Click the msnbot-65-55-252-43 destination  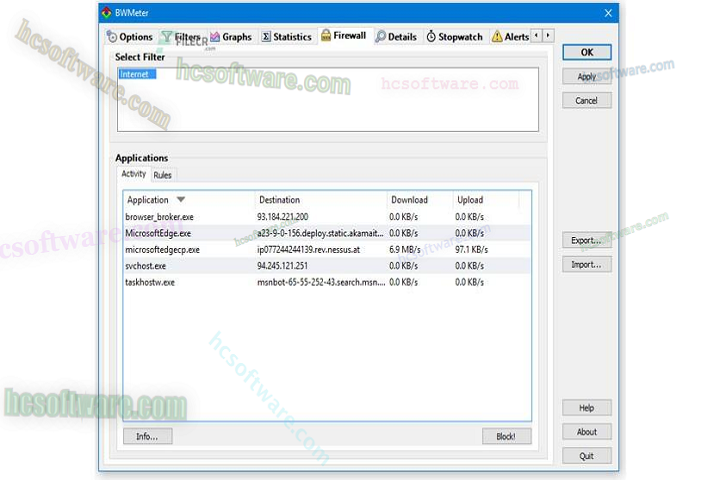coord(321,282)
